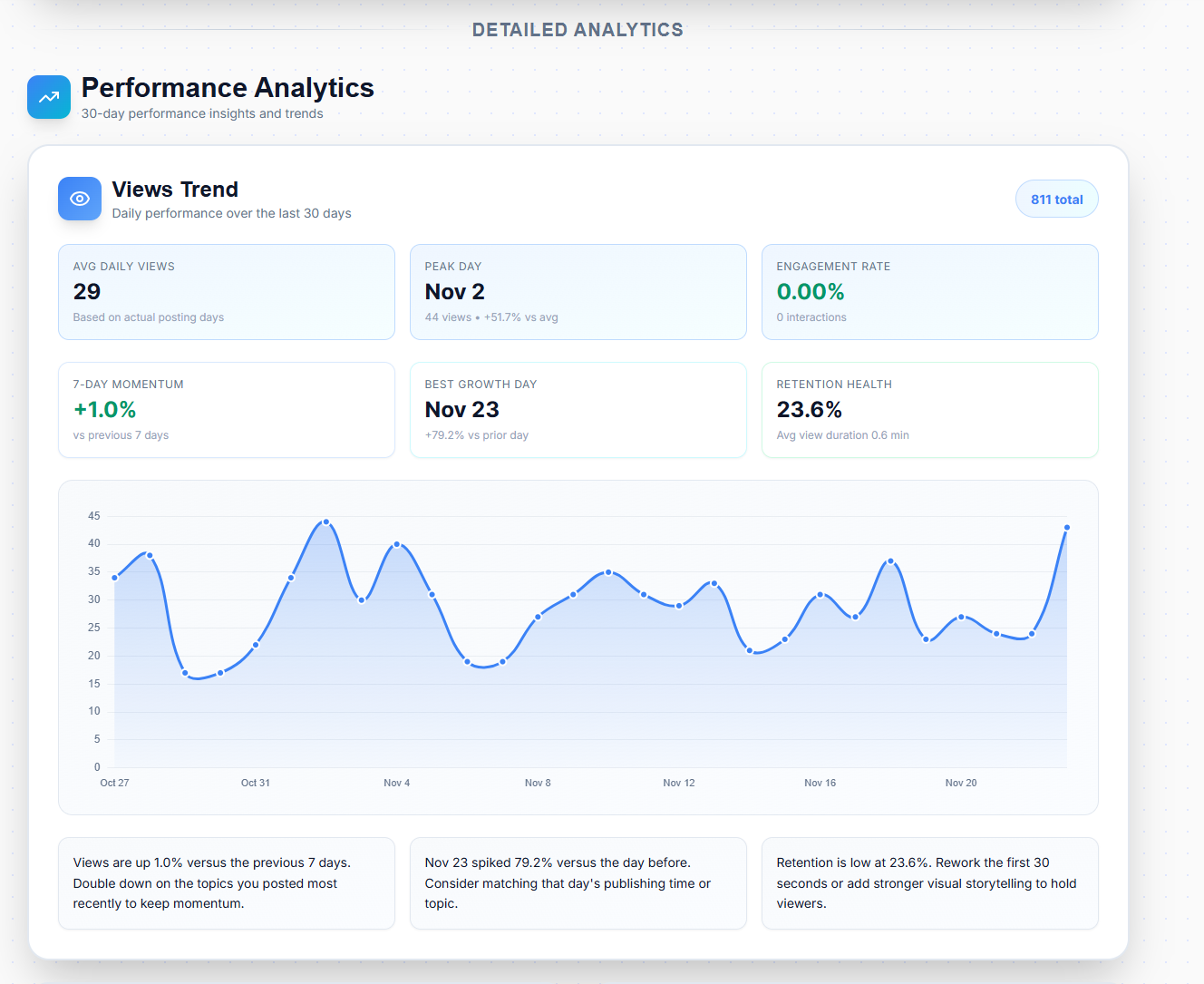
Task: Select the Nov 2 peak data point on chart
Action: point(325,521)
